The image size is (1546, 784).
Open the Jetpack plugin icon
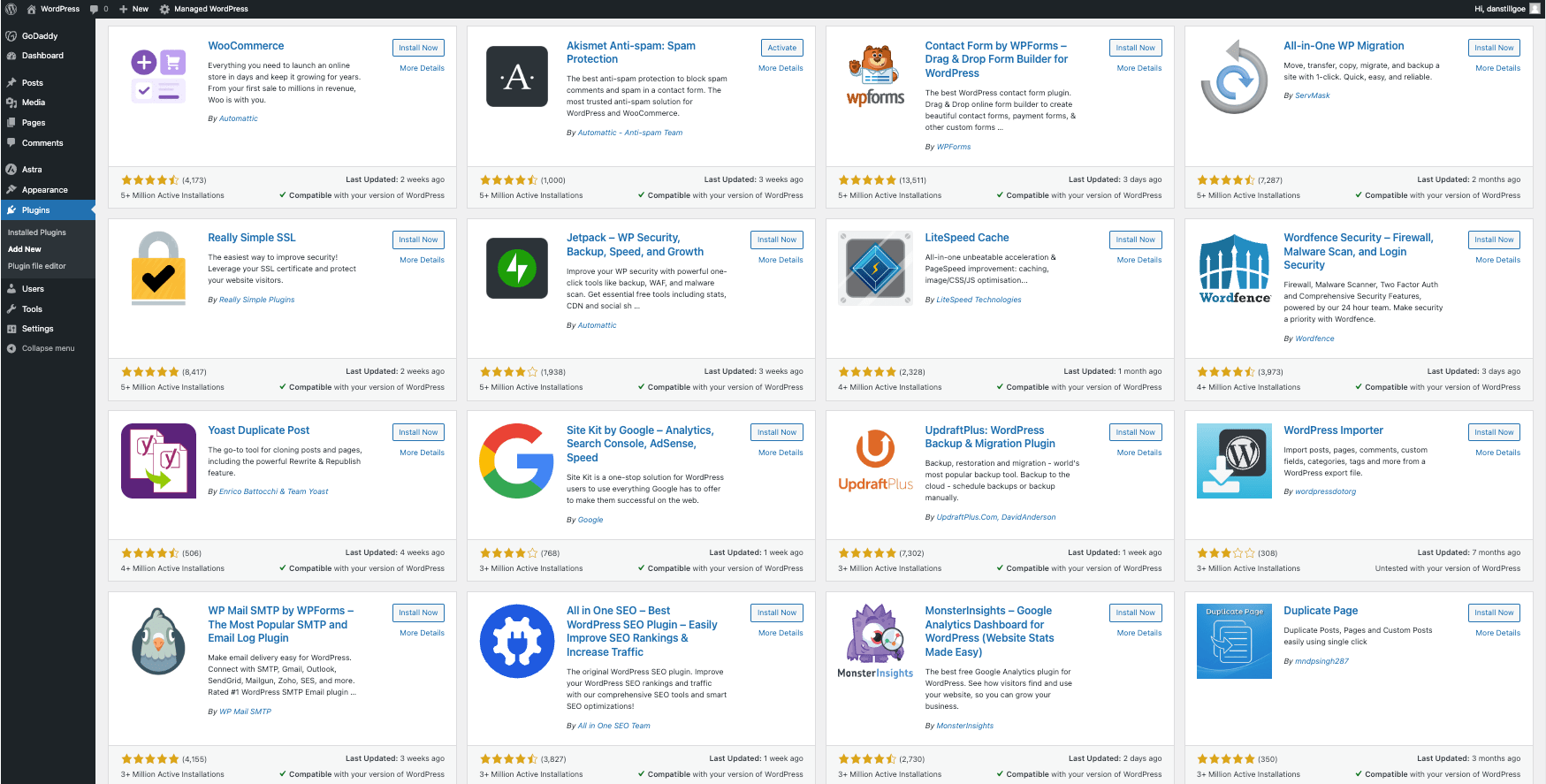tap(517, 268)
